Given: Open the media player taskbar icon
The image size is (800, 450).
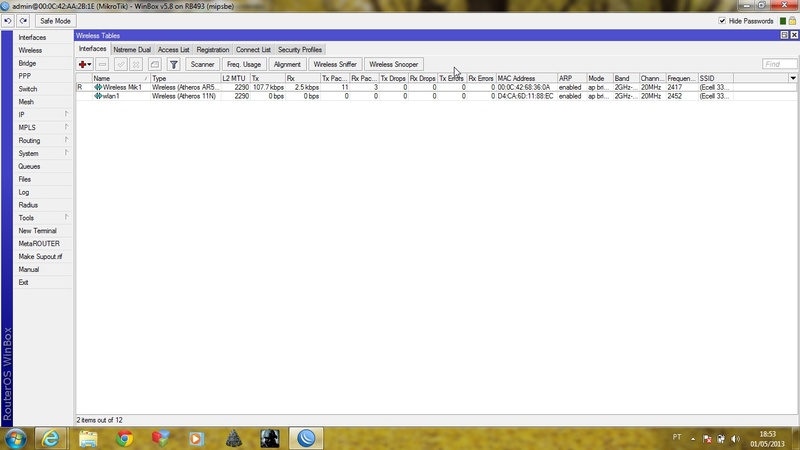Looking at the screenshot, I should [x=196, y=438].
